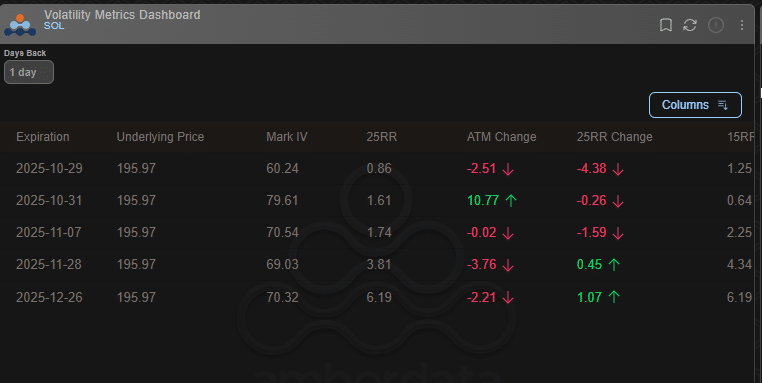Click the 25RR column header
The image size is (762, 383).
coord(381,137)
